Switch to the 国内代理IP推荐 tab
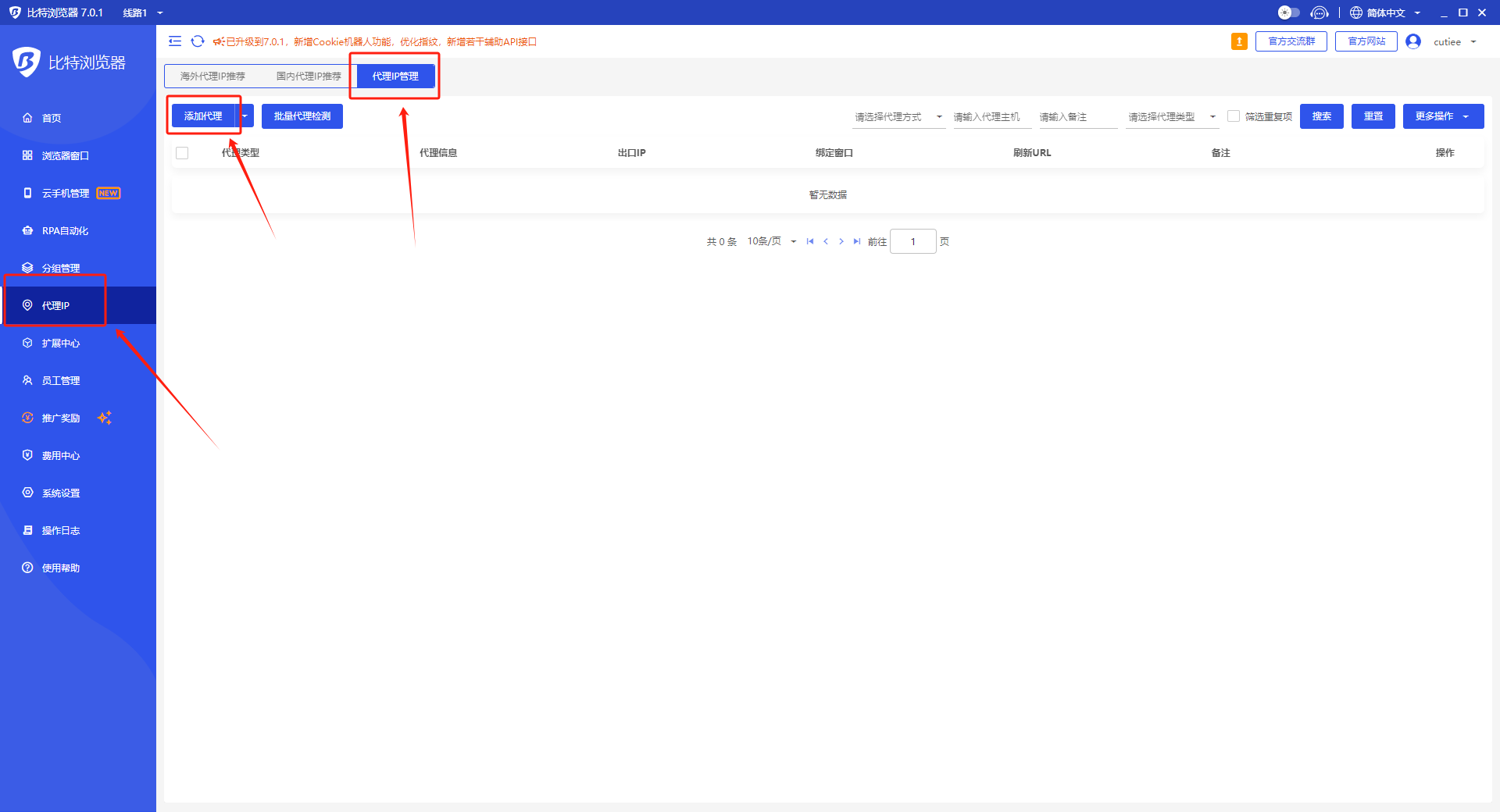1500x812 pixels. tap(309, 76)
